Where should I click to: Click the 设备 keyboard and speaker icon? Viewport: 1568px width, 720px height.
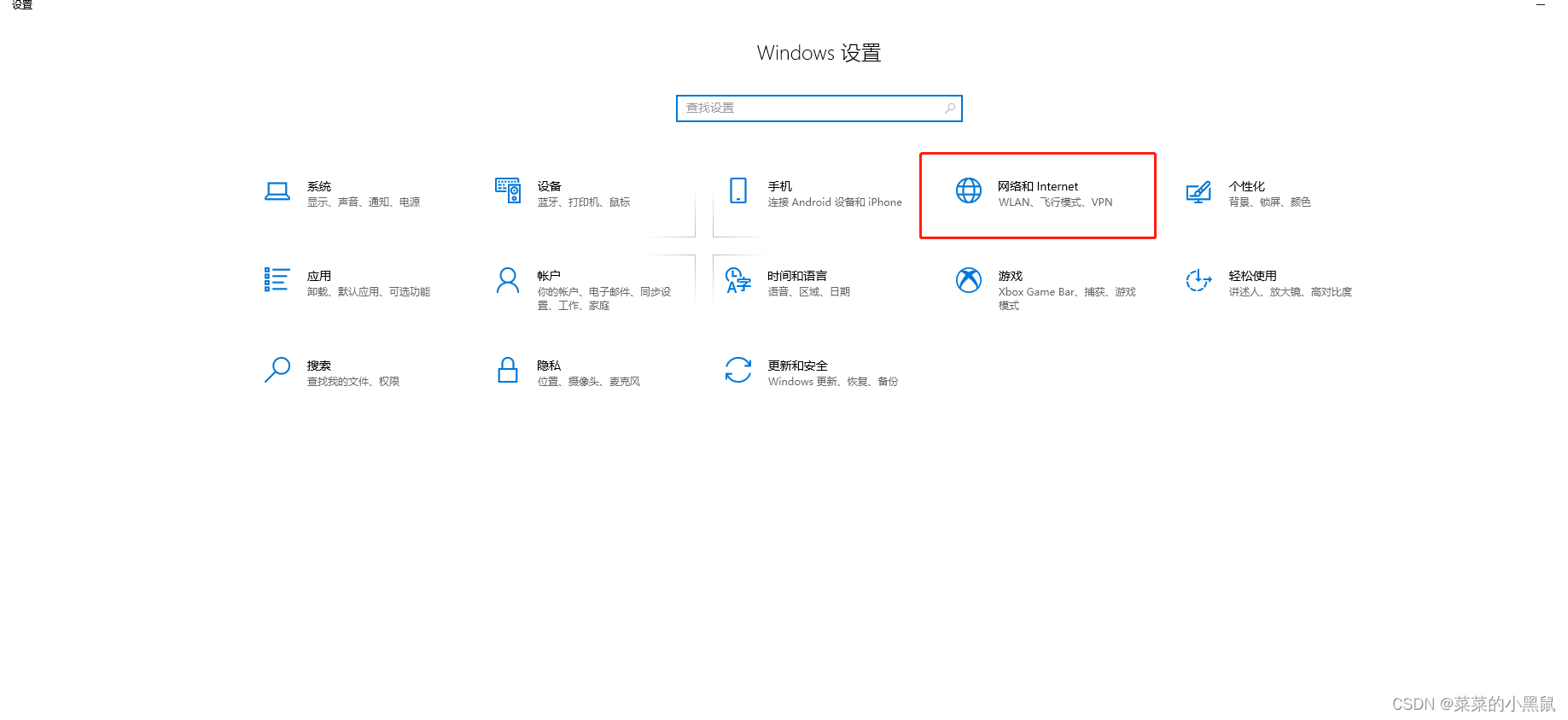(x=508, y=190)
